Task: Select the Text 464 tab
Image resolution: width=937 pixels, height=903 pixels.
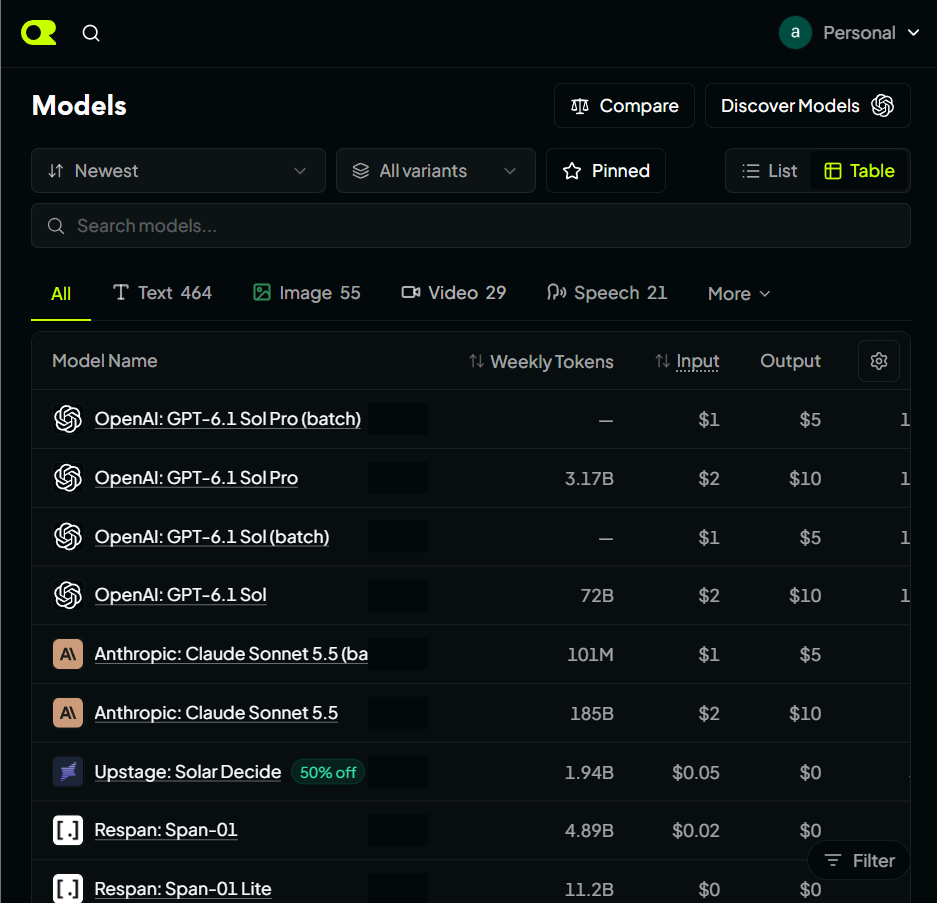Action: (x=163, y=293)
